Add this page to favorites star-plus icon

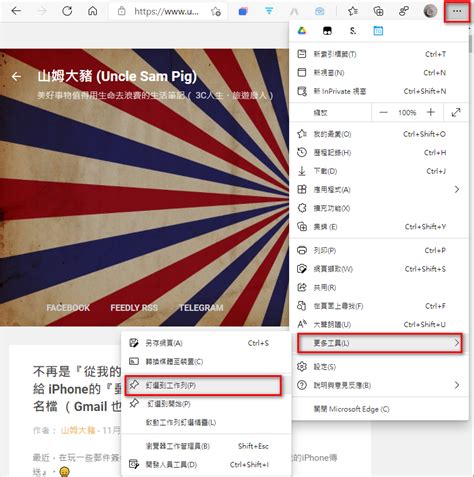(x=216, y=12)
